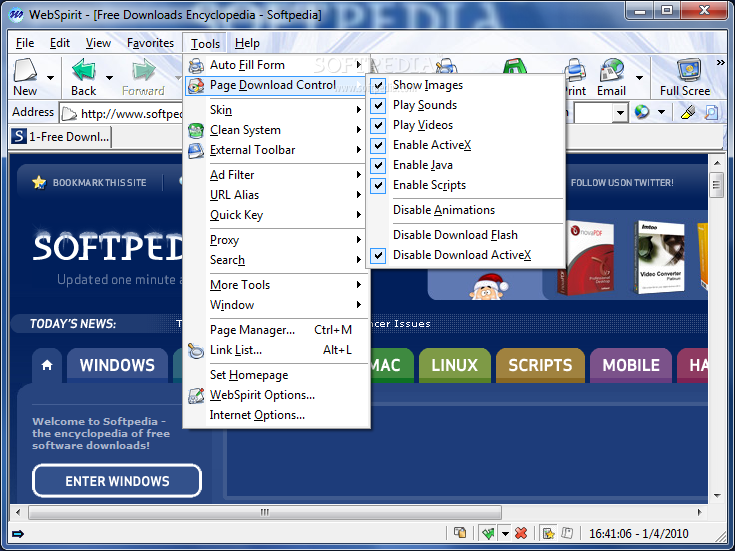Viewport: 735px width, 551px height.
Task: Click the Link List magnifier icon
Action: [196, 350]
